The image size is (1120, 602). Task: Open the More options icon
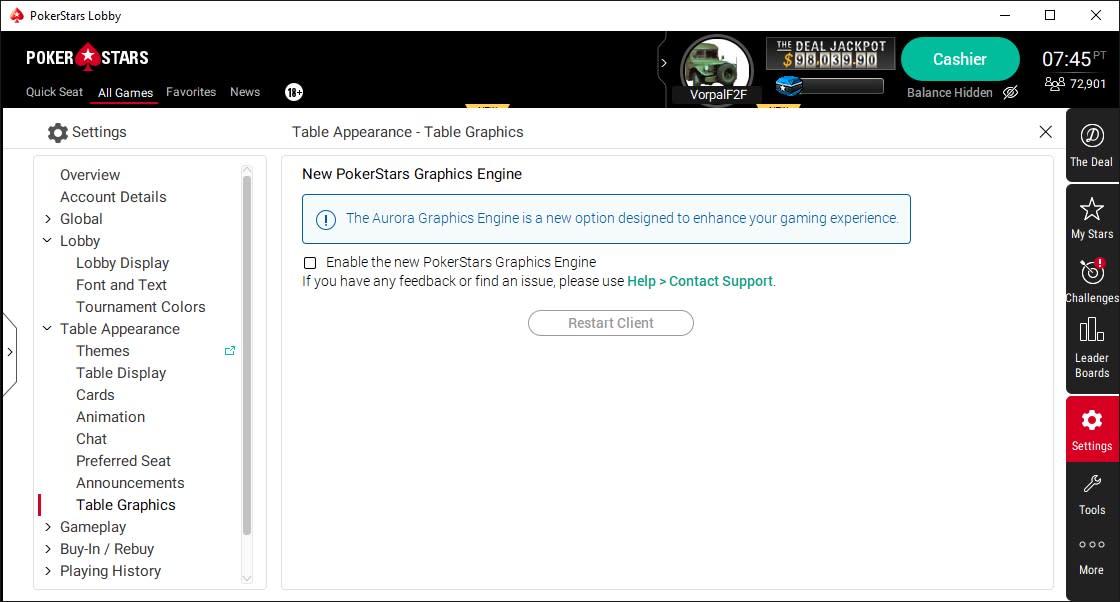(x=1091, y=545)
